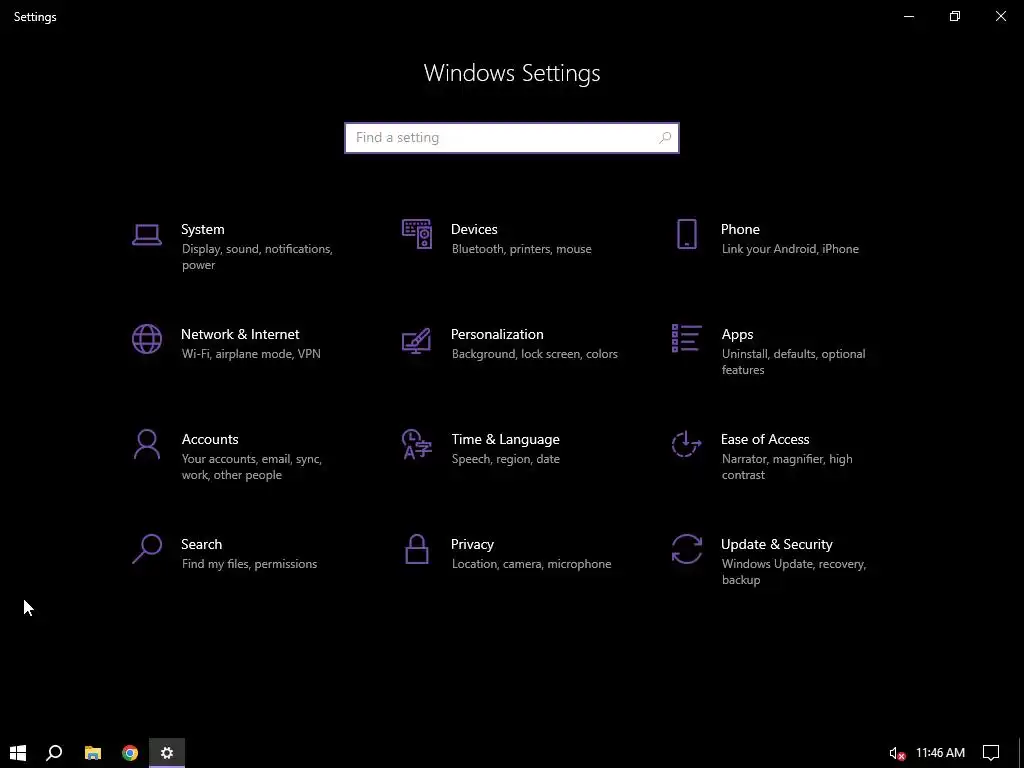Click 'Background, lock screen, colors' text
This screenshot has height=768, width=1024.
pos(534,354)
